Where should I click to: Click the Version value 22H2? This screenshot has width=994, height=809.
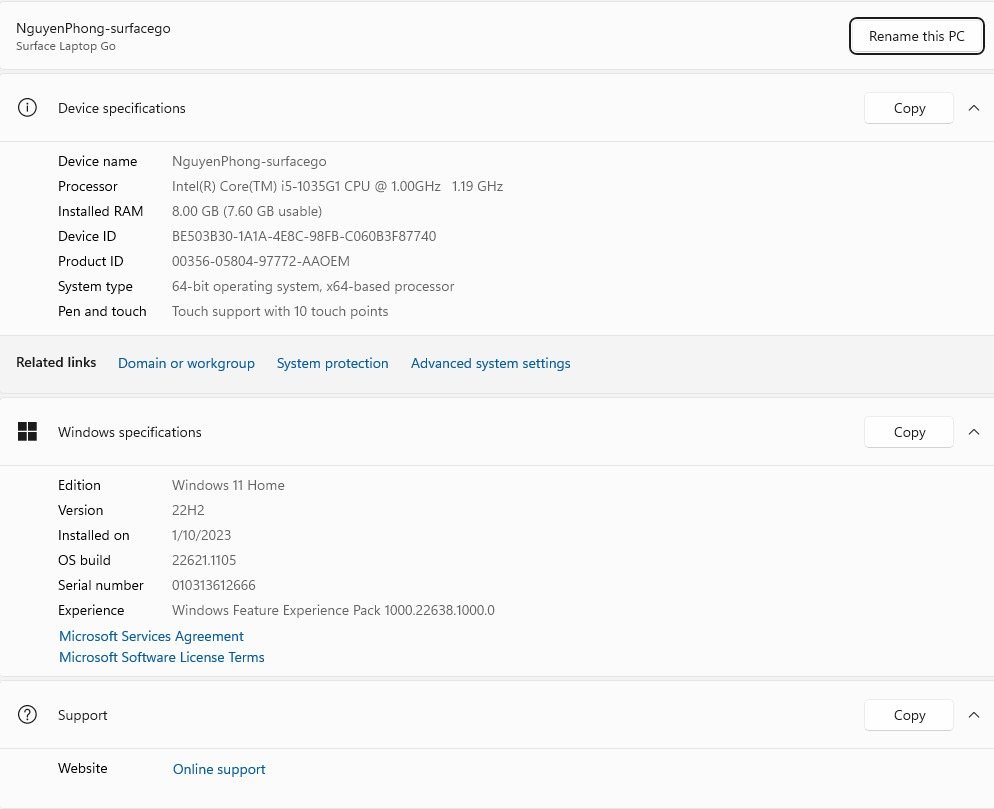[188, 510]
